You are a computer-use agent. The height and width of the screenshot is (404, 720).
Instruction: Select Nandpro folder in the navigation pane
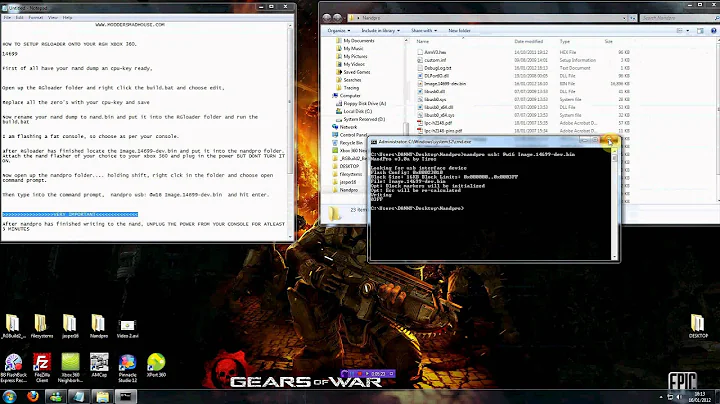point(349,190)
